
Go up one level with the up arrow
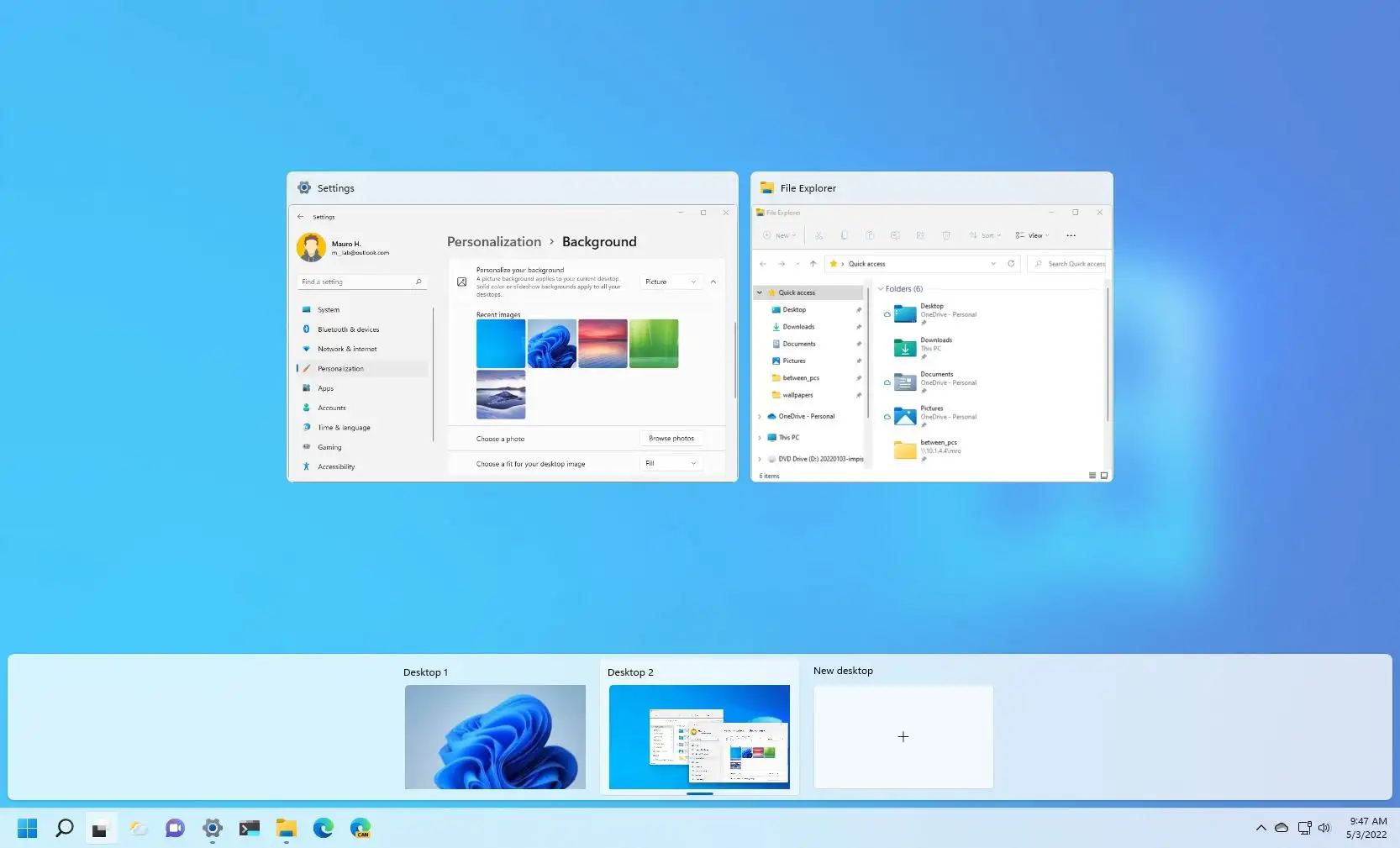pos(813,263)
